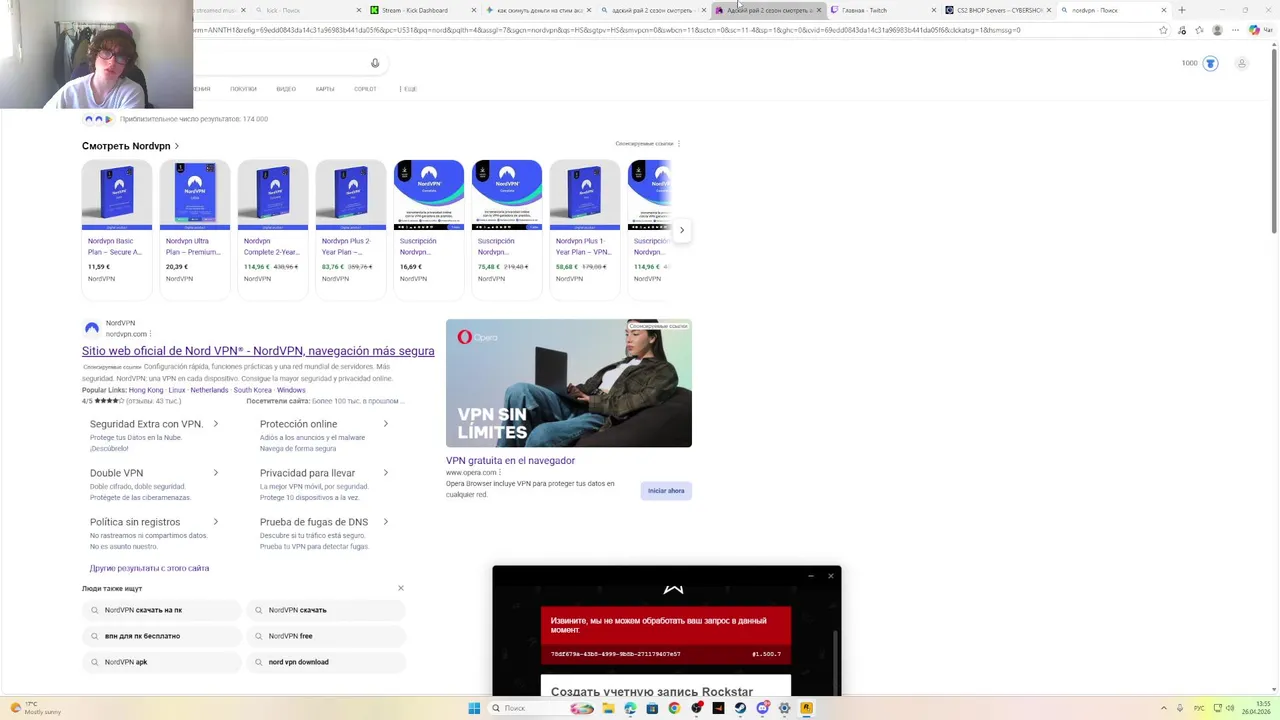1280x720 pixels.
Task: Show hidden system tray icons chevron
Action: coord(1166,708)
